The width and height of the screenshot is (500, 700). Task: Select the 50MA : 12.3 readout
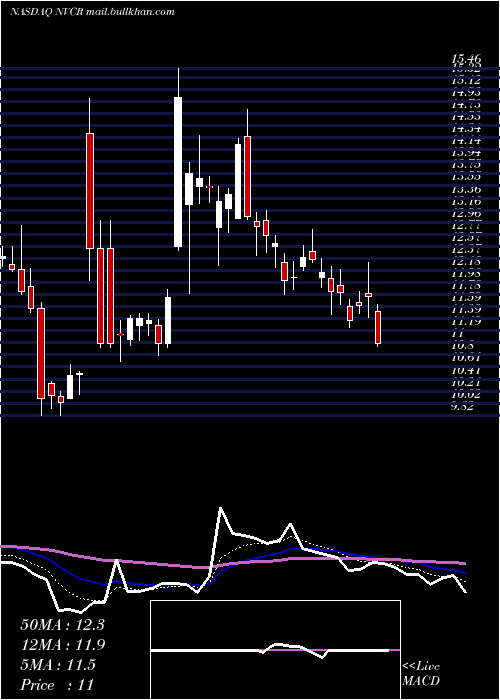pos(62,625)
